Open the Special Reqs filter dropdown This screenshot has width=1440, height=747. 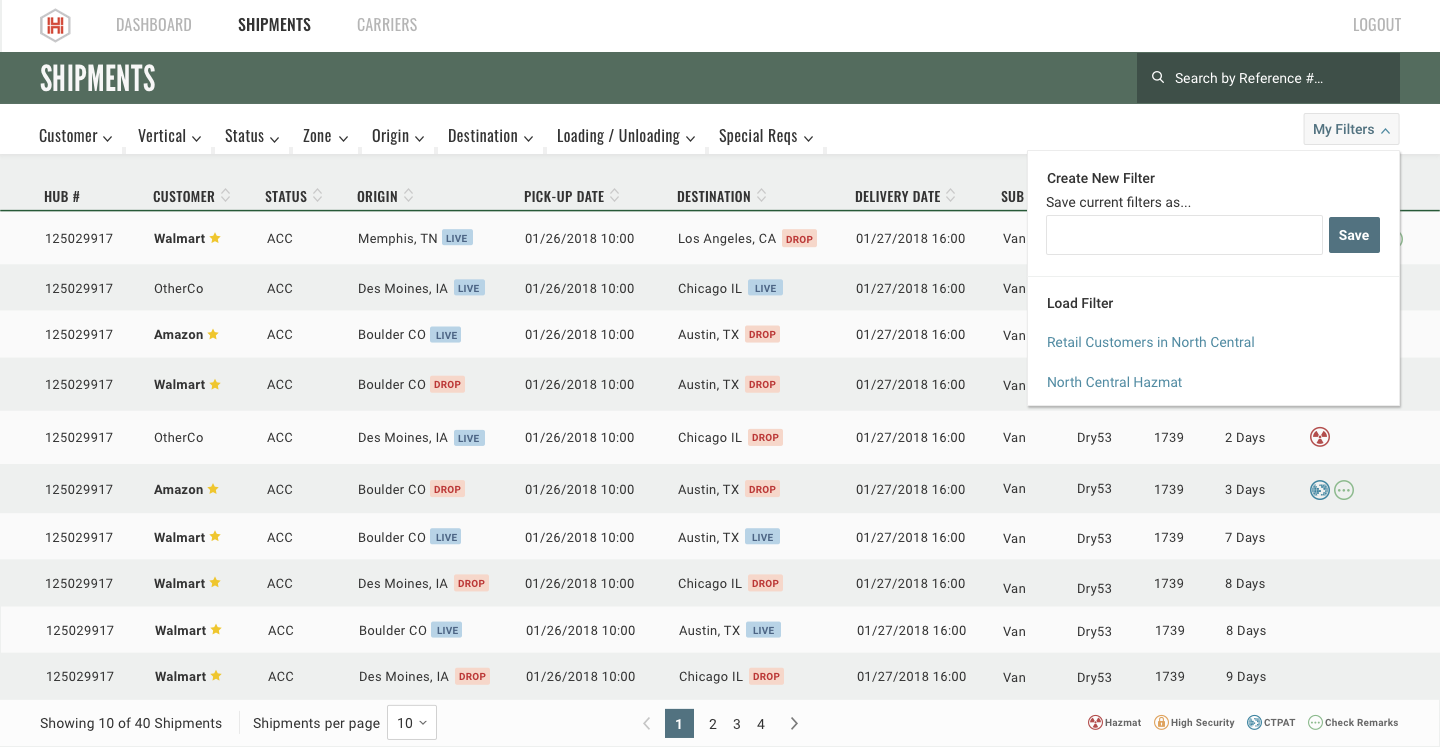click(x=765, y=136)
